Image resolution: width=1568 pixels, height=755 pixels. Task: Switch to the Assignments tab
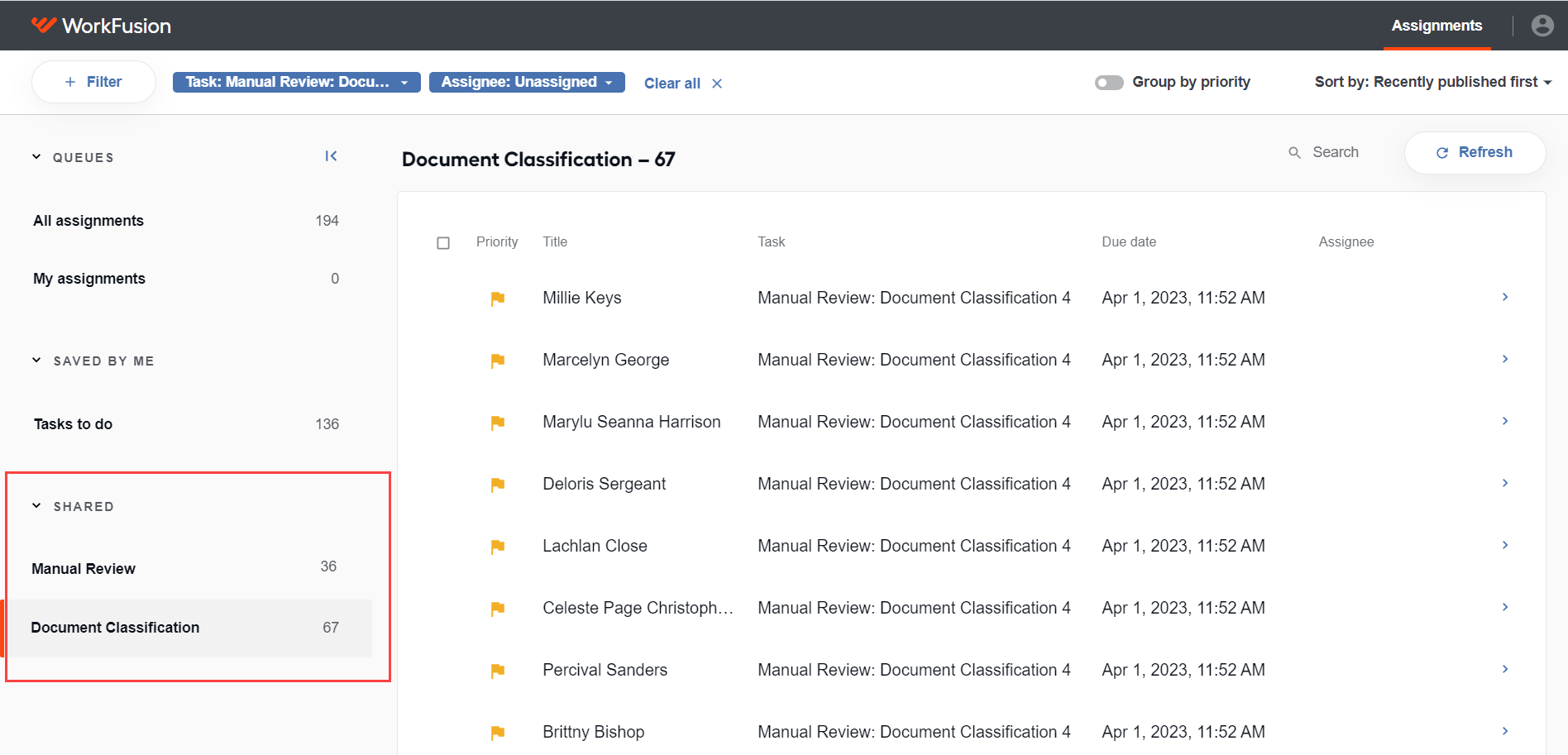pos(1437,26)
